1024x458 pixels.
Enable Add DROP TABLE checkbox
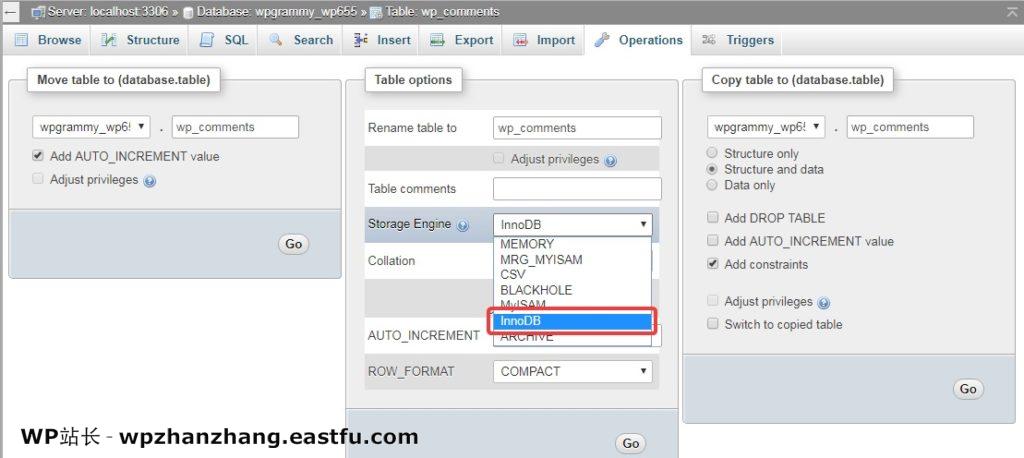[712, 218]
